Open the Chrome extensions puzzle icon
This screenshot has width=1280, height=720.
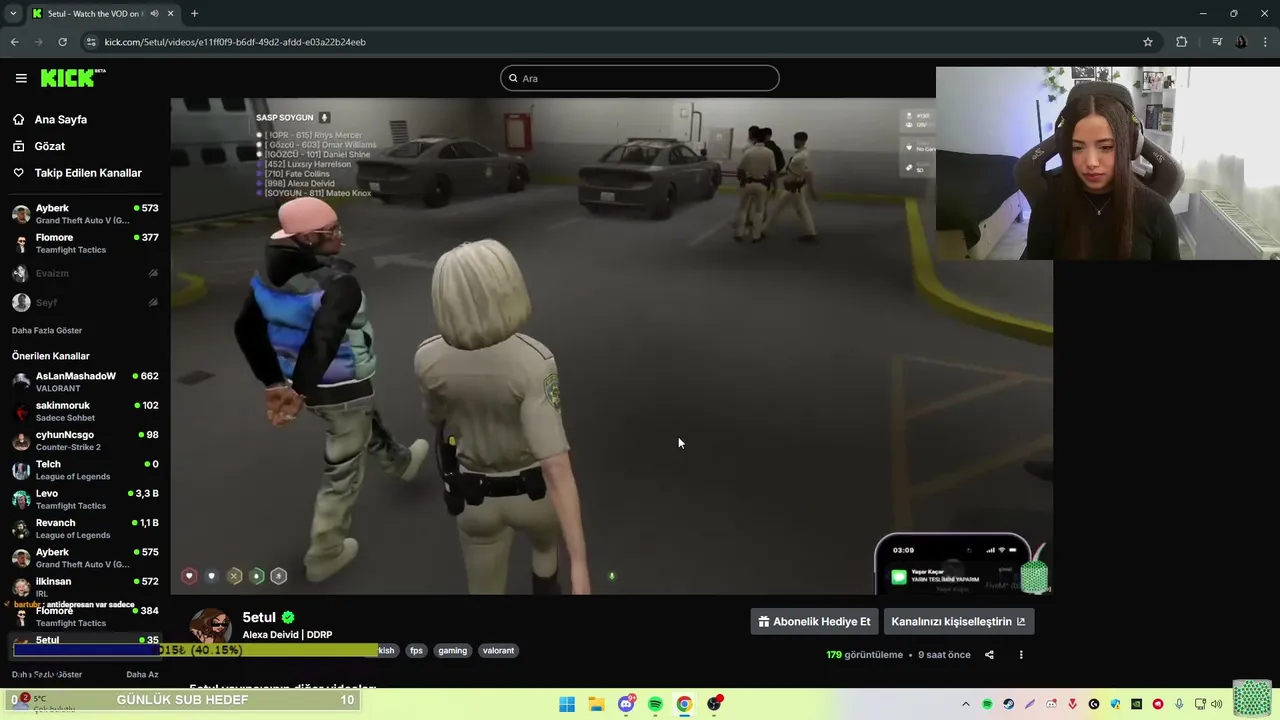point(1182,42)
